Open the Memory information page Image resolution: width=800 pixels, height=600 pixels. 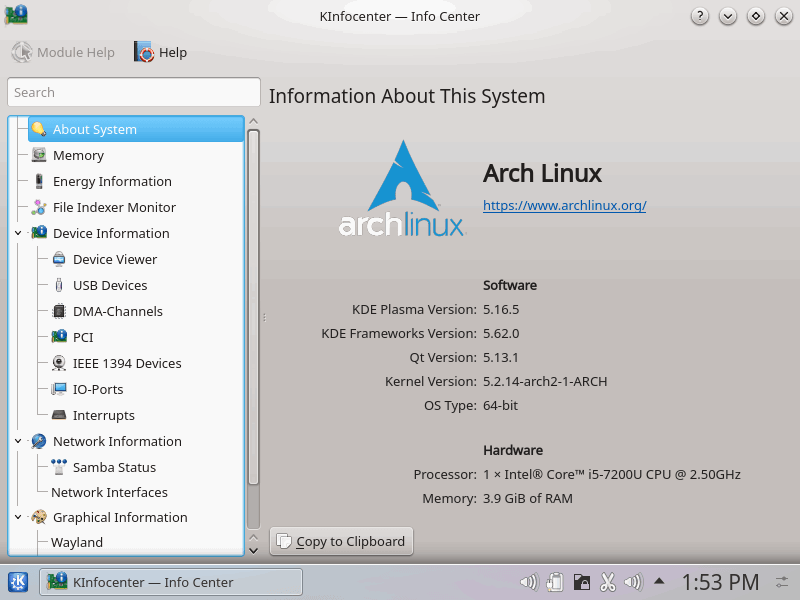click(78, 155)
